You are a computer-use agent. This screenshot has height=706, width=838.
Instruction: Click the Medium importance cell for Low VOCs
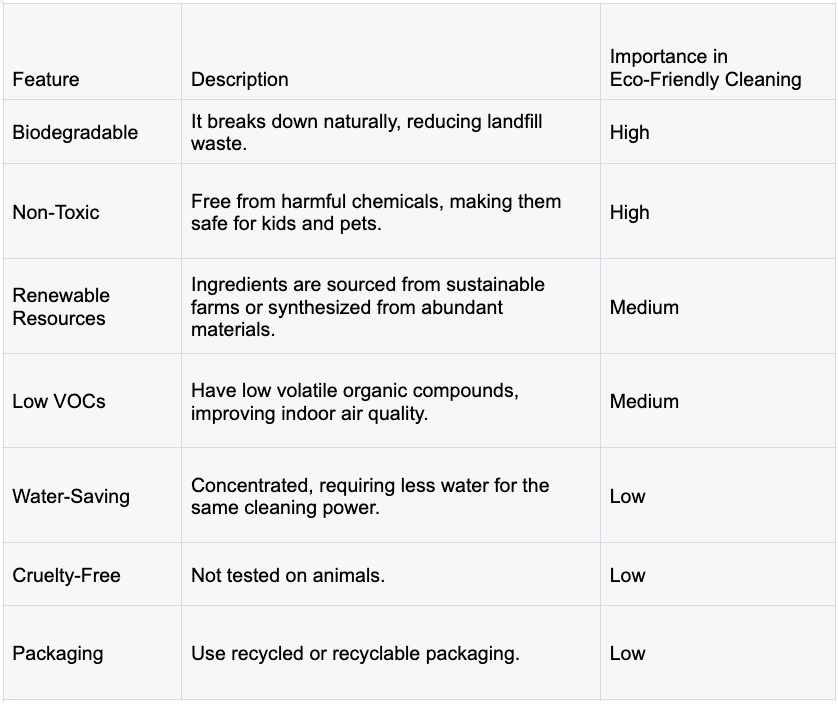(718, 401)
